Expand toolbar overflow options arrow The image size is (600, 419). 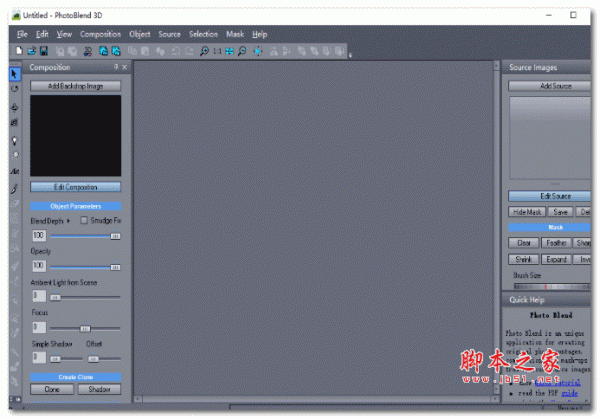pyautogui.click(x=350, y=54)
